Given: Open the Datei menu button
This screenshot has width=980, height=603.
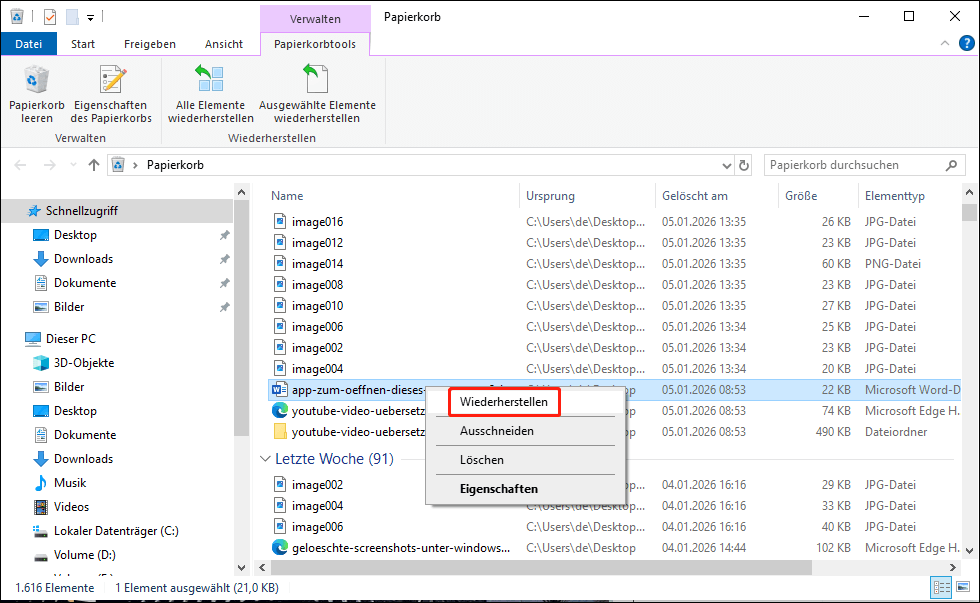Looking at the screenshot, I should coord(29,44).
